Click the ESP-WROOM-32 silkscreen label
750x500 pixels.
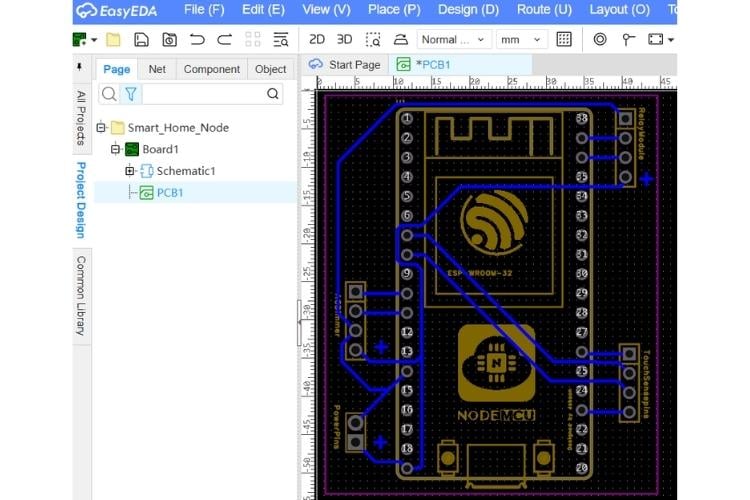point(480,273)
